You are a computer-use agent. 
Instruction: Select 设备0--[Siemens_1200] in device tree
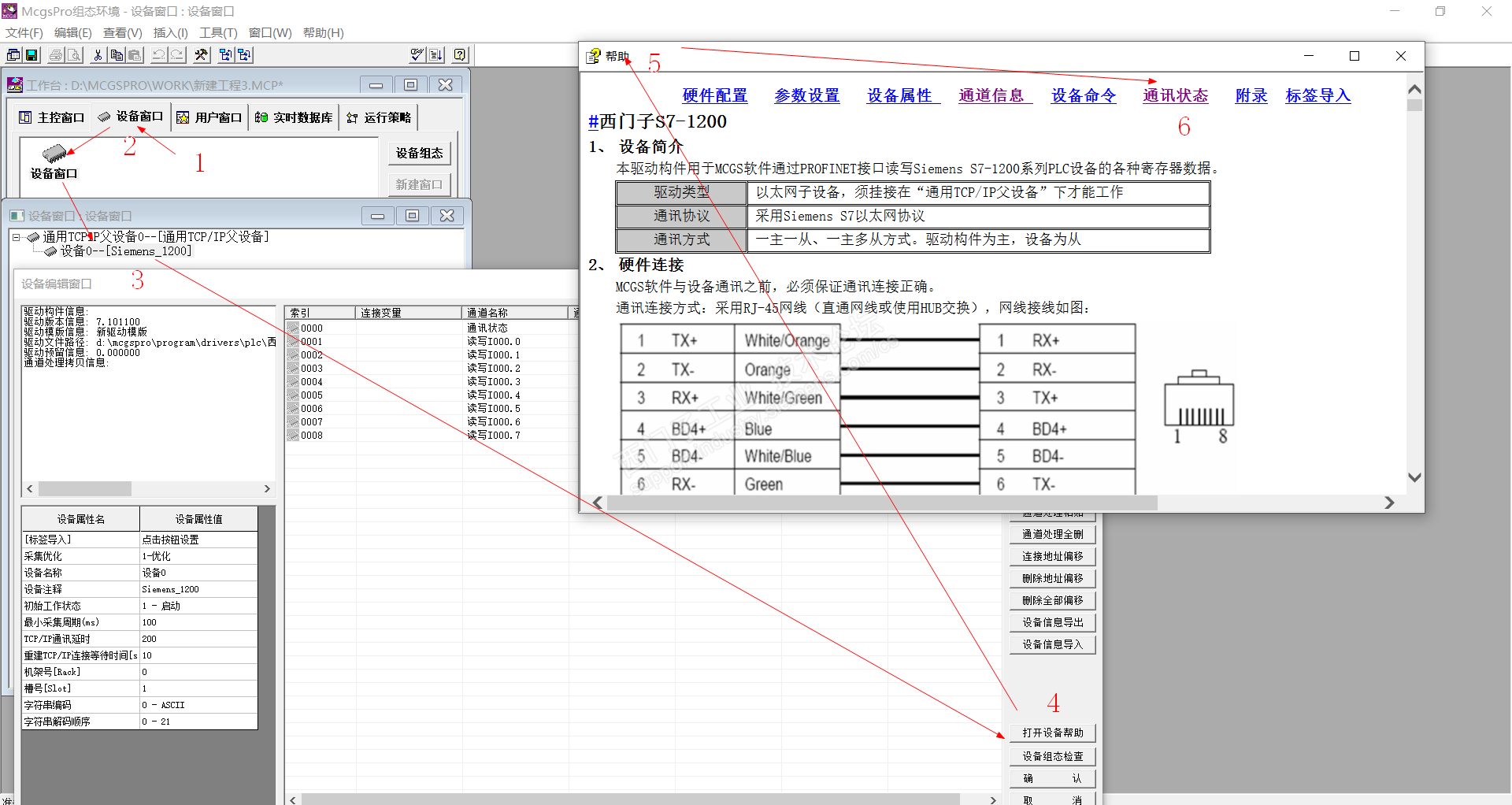[126, 251]
